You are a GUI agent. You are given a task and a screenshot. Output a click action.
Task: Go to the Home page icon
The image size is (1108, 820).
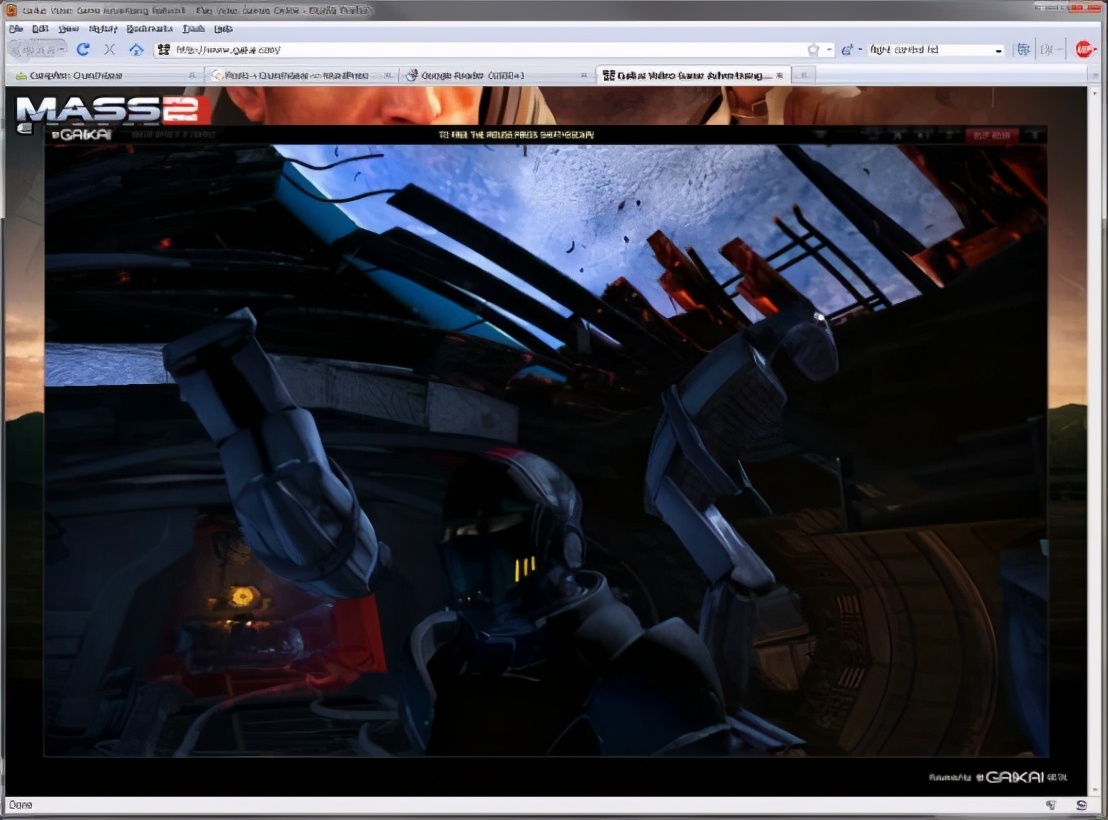[136, 49]
